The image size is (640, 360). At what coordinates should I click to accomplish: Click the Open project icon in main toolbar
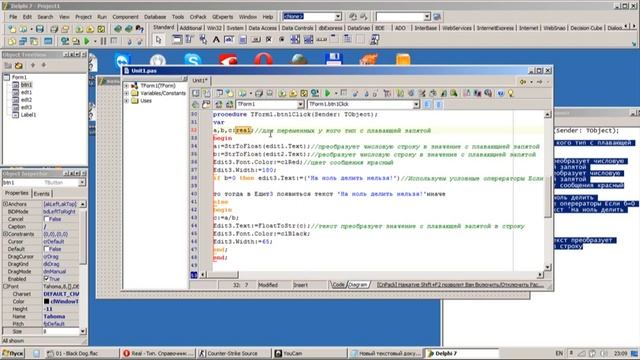tap(65, 29)
